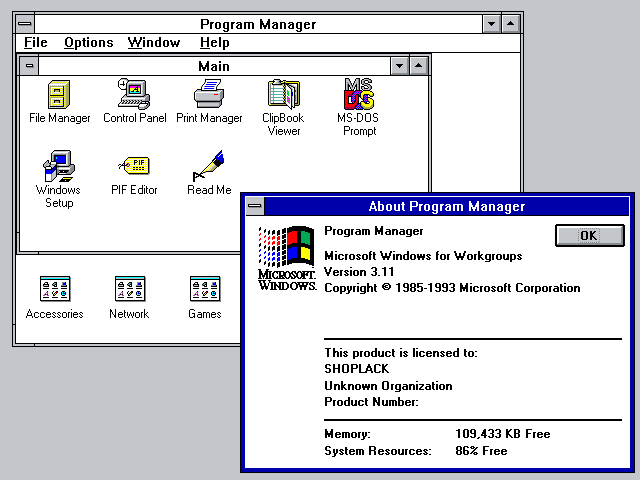Image resolution: width=640 pixels, height=480 pixels.
Task: Click the Main window title bar
Action: (x=214, y=66)
